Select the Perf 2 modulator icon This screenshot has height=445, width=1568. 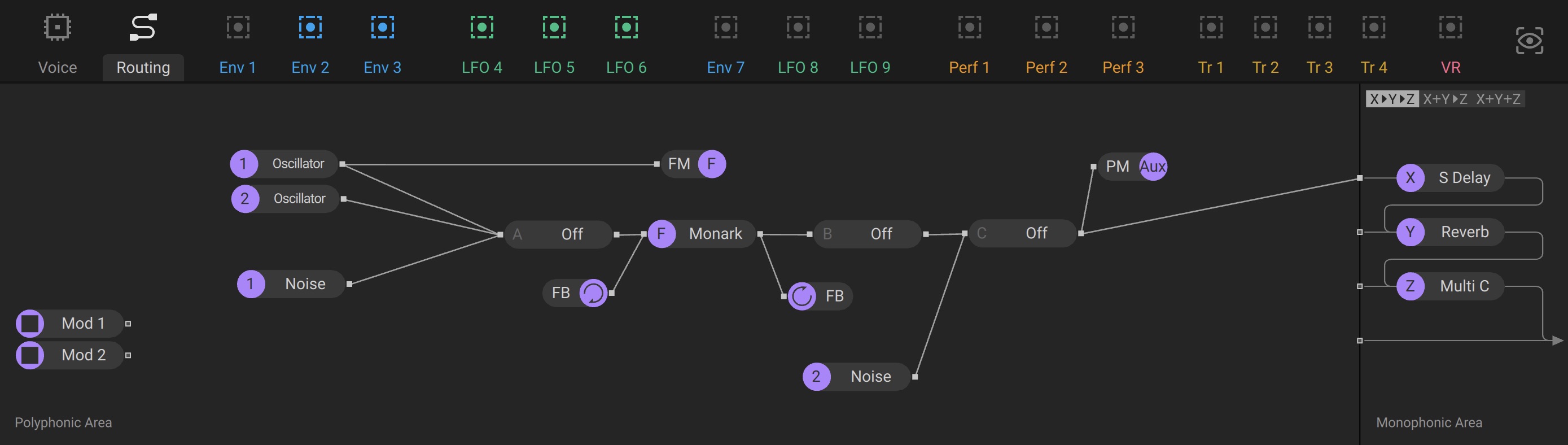(1046, 28)
